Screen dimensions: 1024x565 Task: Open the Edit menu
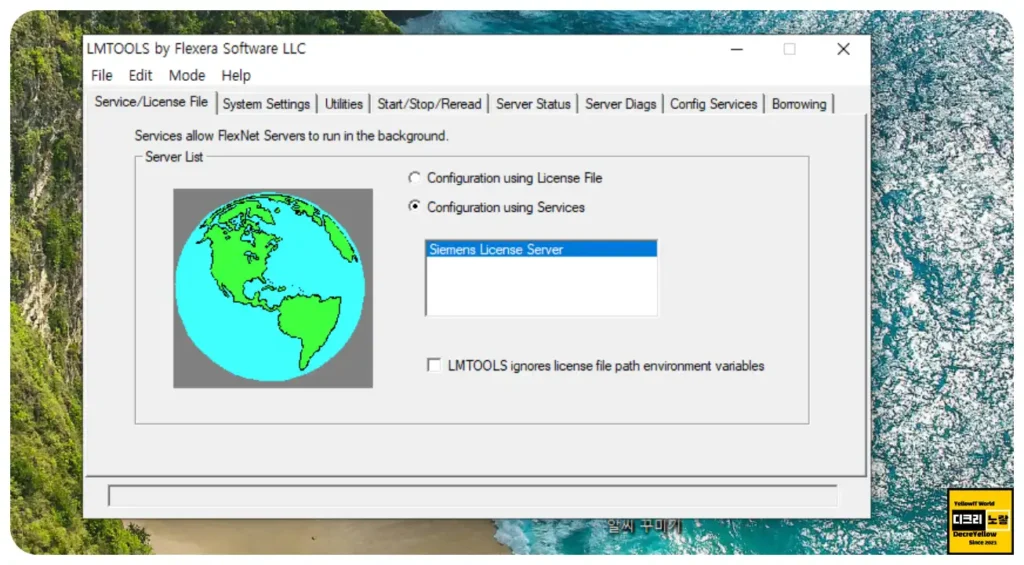[140, 76]
